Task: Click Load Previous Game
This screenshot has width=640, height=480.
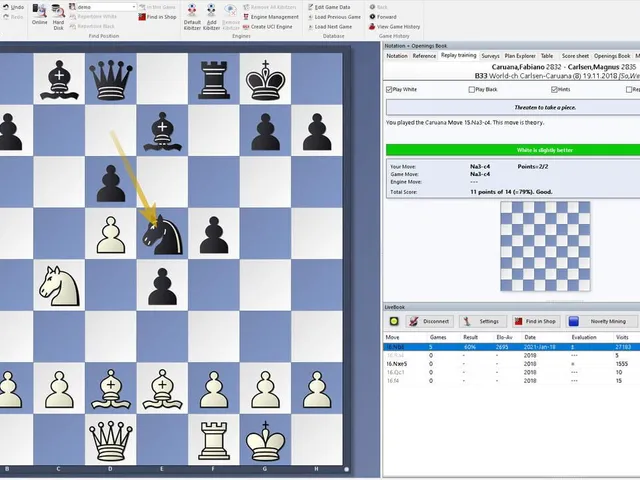Action: (334, 17)
